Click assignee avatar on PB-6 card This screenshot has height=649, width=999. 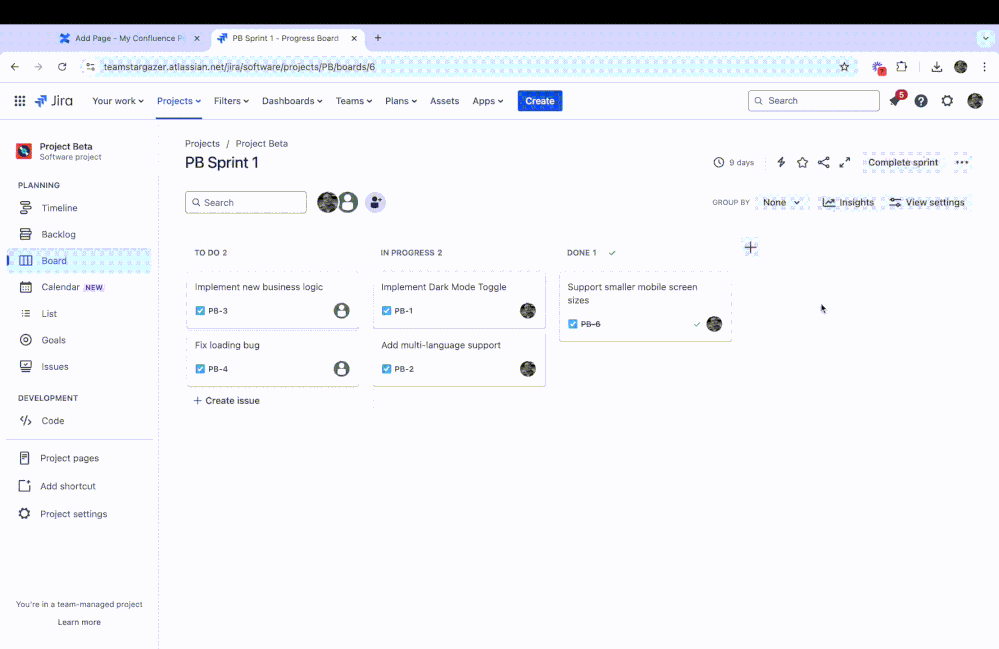pyautogui.click(x=714, y=324)
